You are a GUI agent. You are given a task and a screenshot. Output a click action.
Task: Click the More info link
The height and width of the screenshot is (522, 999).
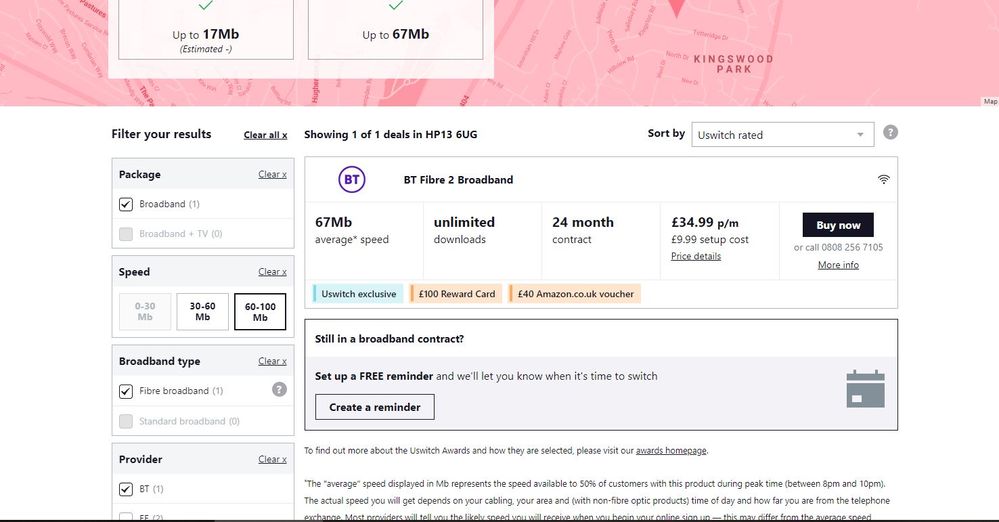(838, 265)
